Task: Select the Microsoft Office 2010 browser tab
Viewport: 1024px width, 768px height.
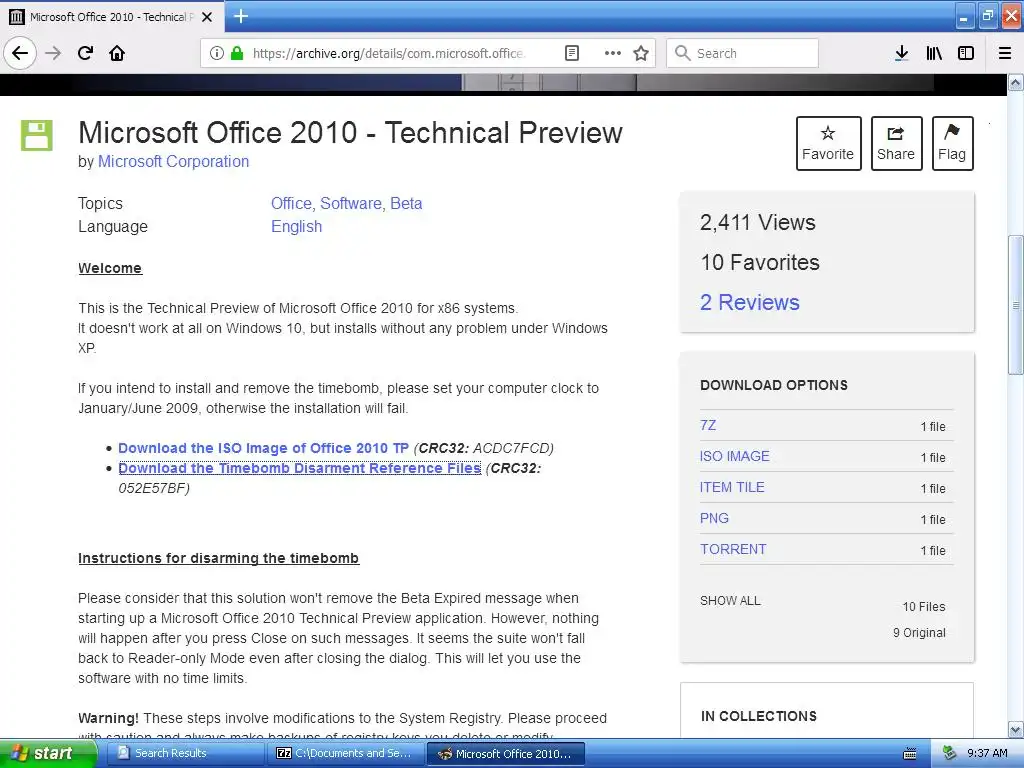Action: (x=111, y=17)
